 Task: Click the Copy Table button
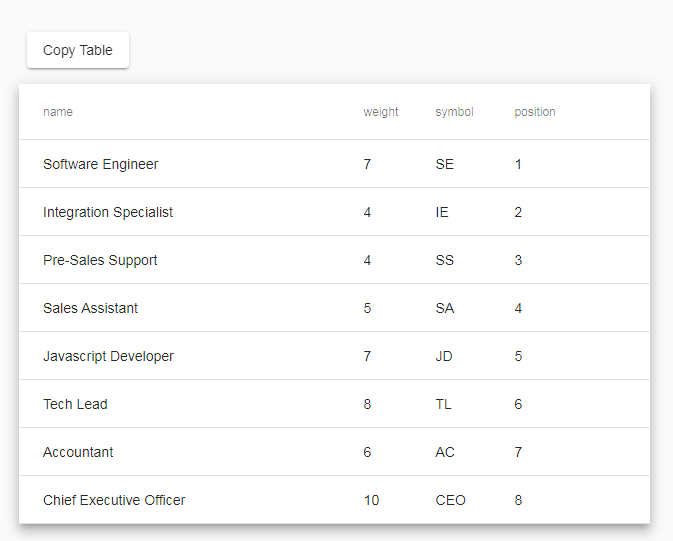click(x=78, y=51)
